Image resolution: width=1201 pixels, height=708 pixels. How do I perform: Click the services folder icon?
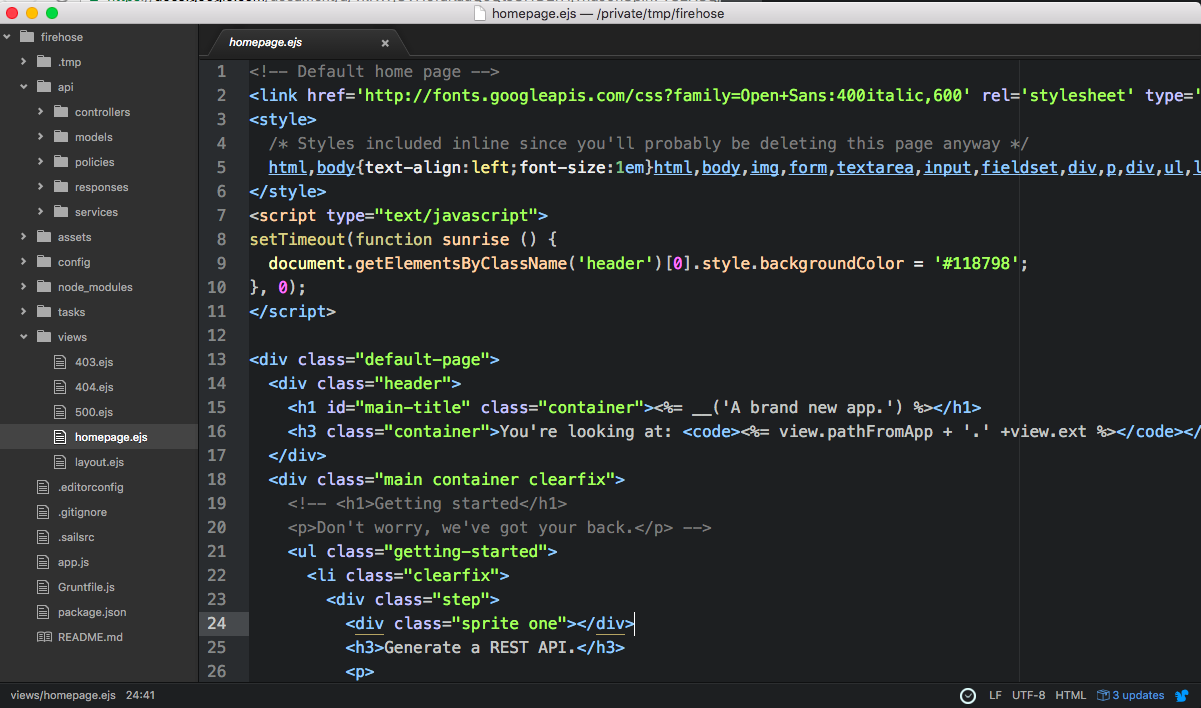pyautogui.click(x=61, y=212)
